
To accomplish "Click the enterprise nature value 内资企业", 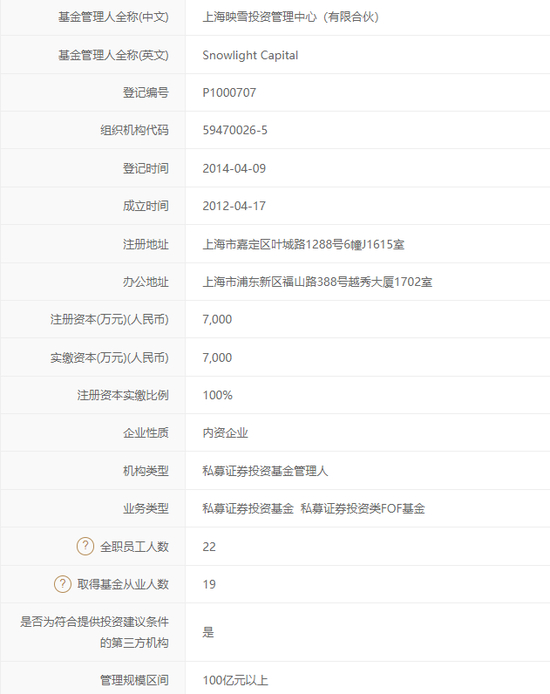I will coord(225,433).
